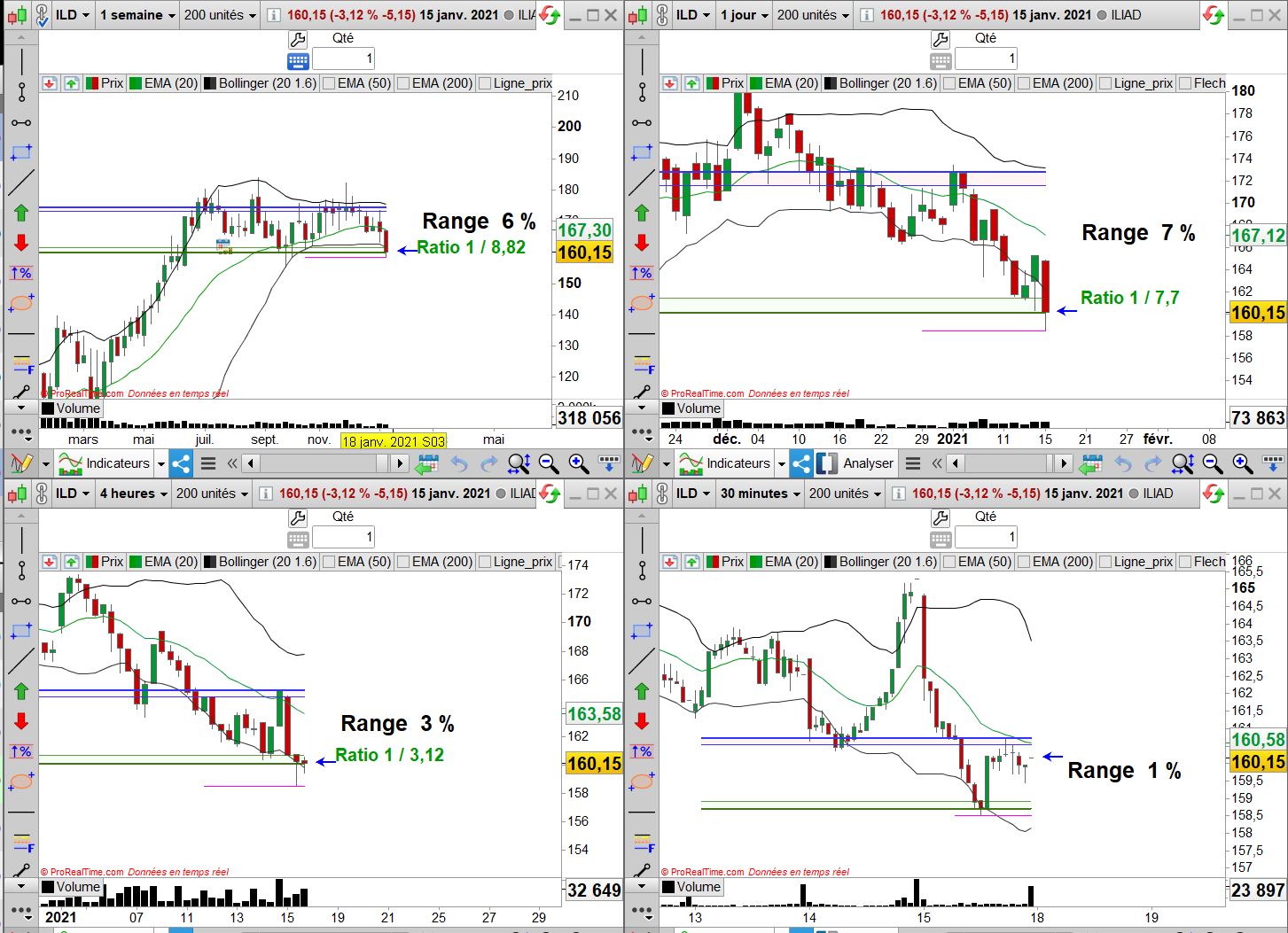Click the horizontal scrollbar in the 1 semaine toolbar

[x=325, y=463]
